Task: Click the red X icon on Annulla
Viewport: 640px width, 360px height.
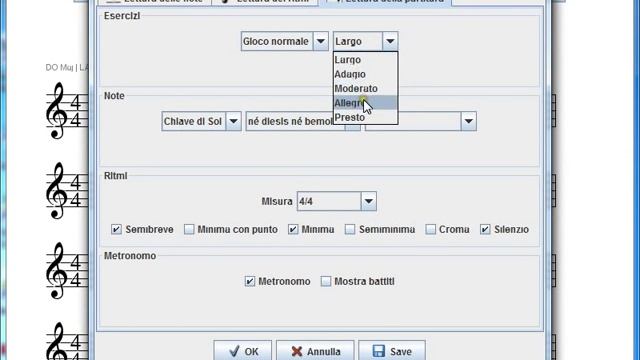Action: coord(297,351)
